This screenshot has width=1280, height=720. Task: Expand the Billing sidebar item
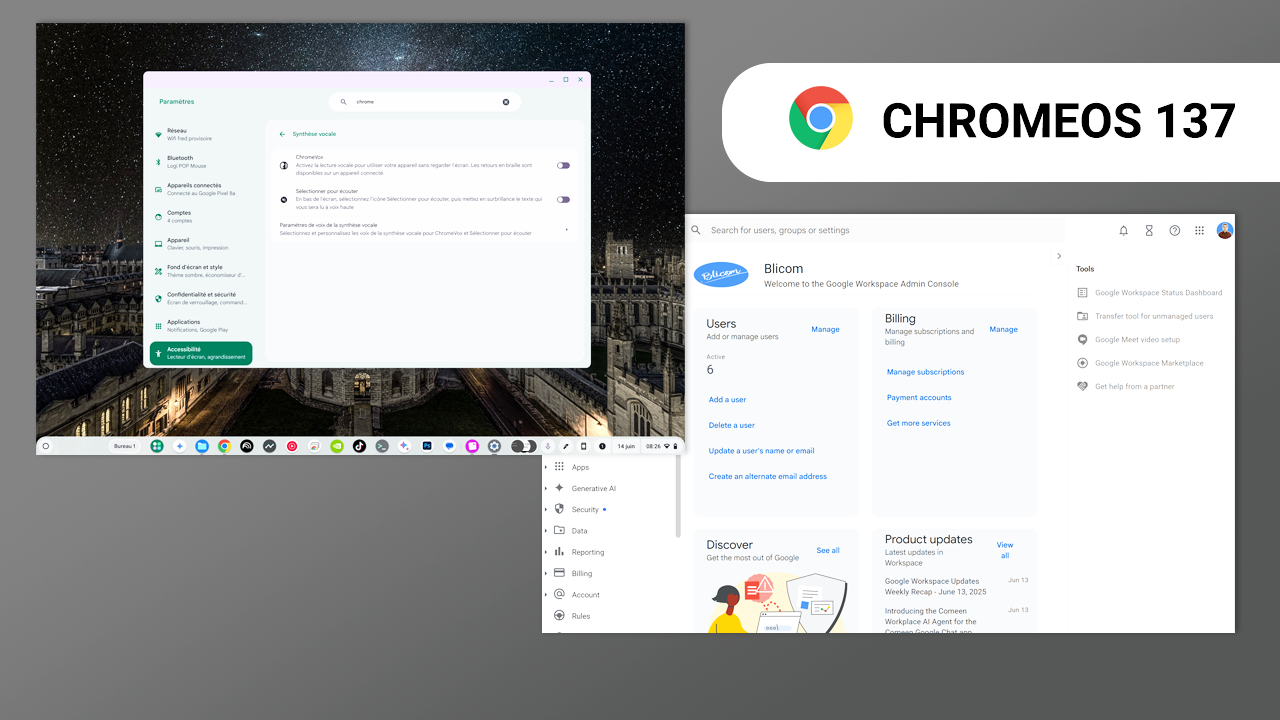(546, 573)
